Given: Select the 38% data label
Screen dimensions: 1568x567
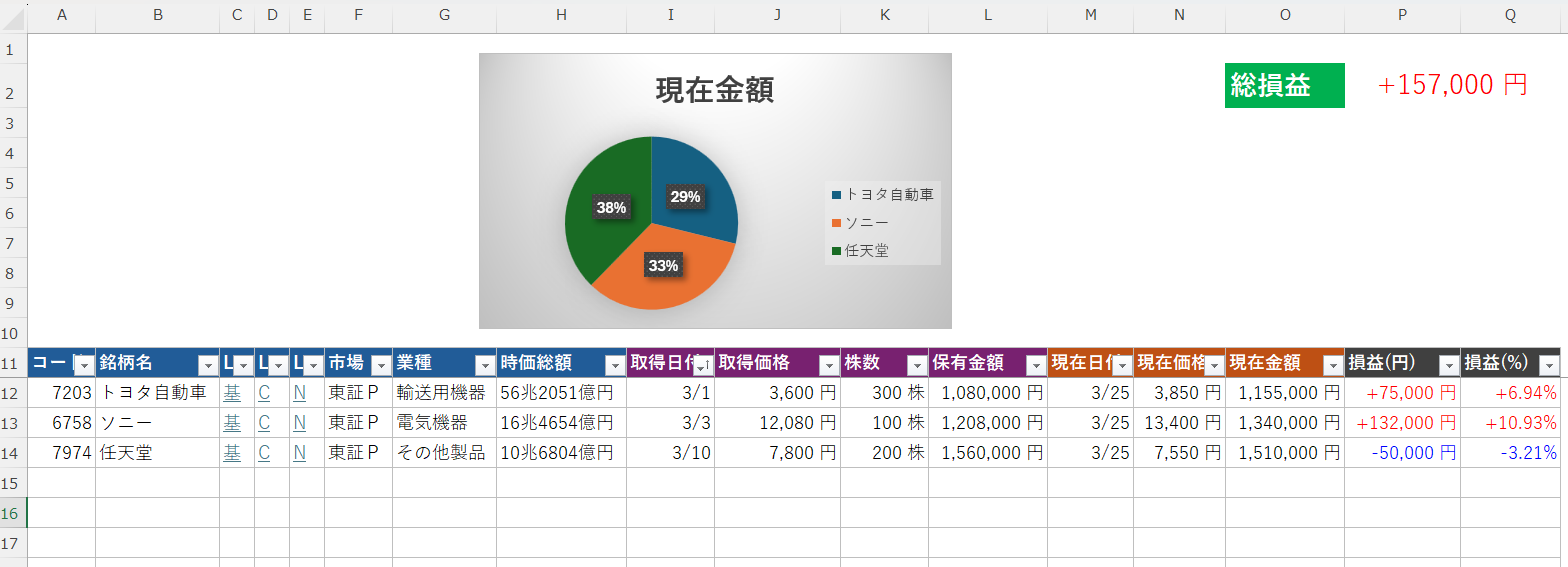Looking at the screenshot, I should coord(611,207).
